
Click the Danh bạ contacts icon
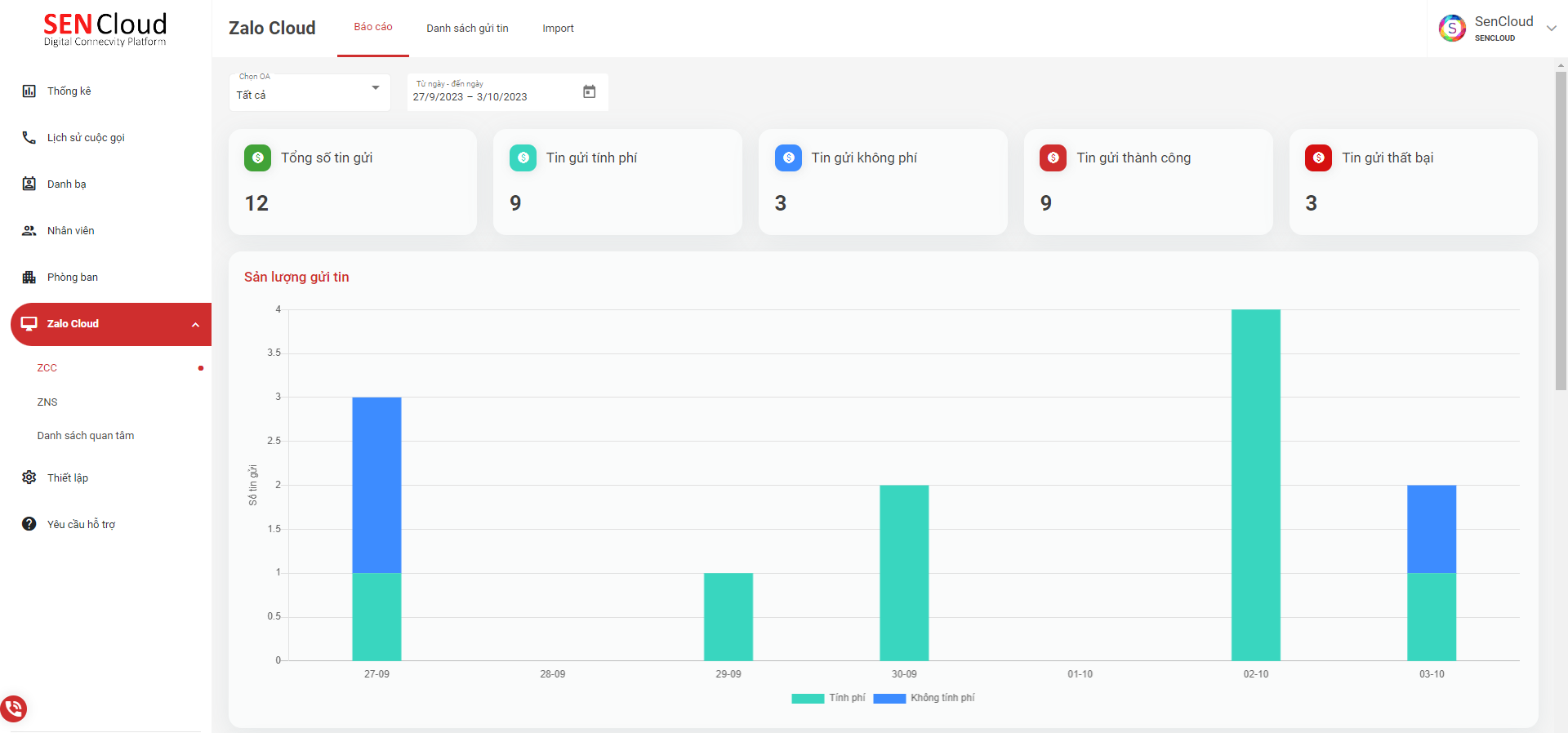(x=29, y=184)
